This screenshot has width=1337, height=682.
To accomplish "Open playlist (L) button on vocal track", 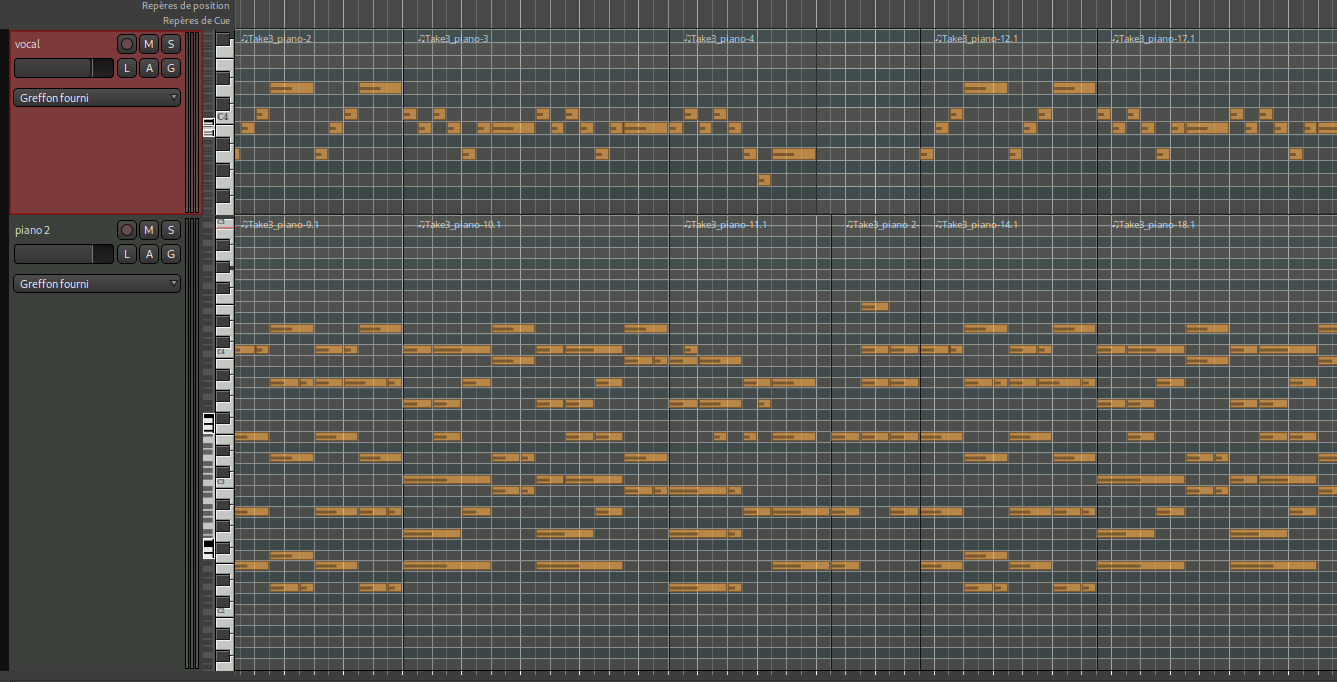I will [127, 68].
